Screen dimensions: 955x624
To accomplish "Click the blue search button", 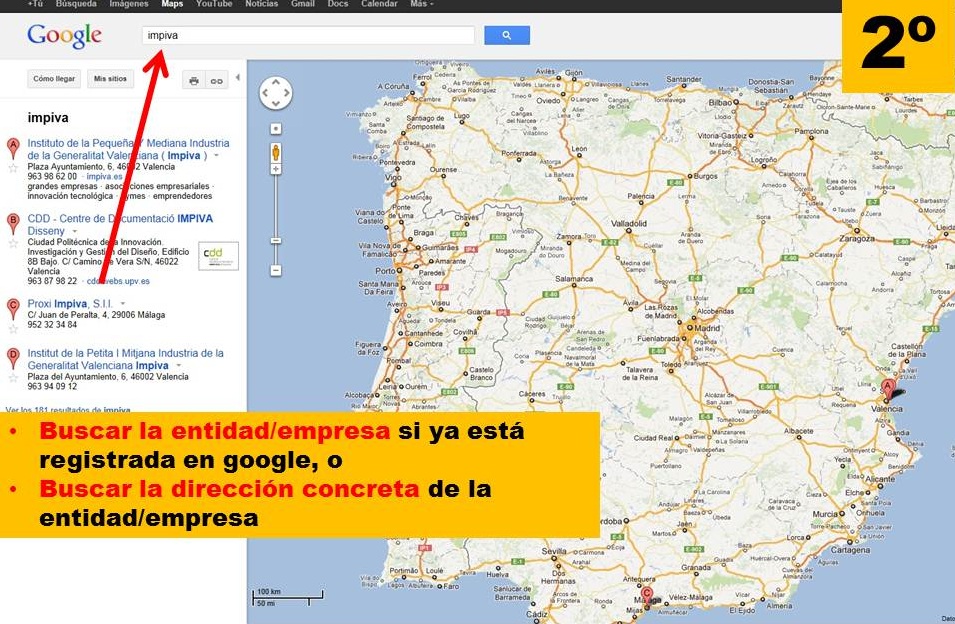I will tap(506, 35).
